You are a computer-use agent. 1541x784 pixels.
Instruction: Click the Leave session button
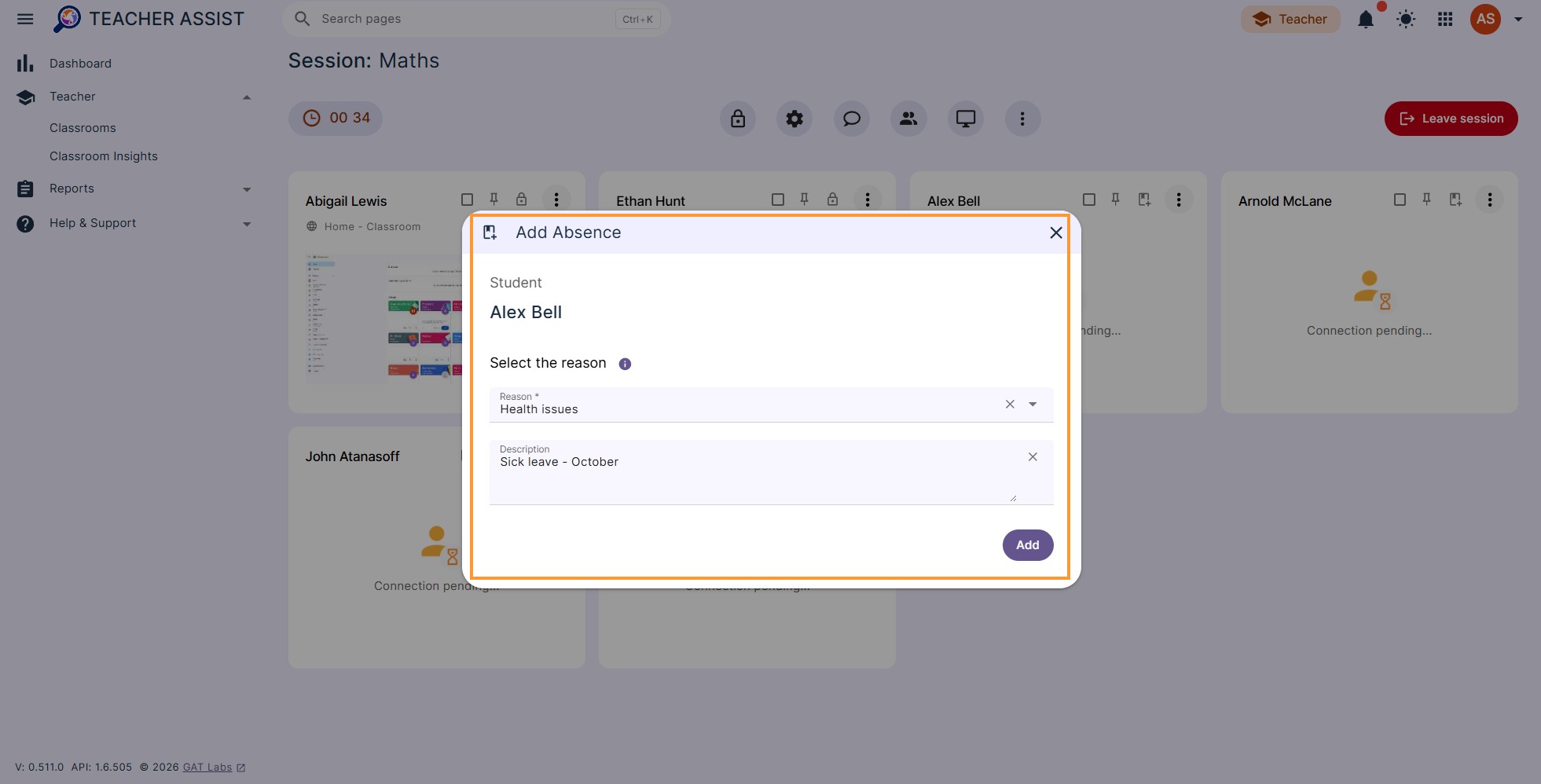(x=1451, y=119)
